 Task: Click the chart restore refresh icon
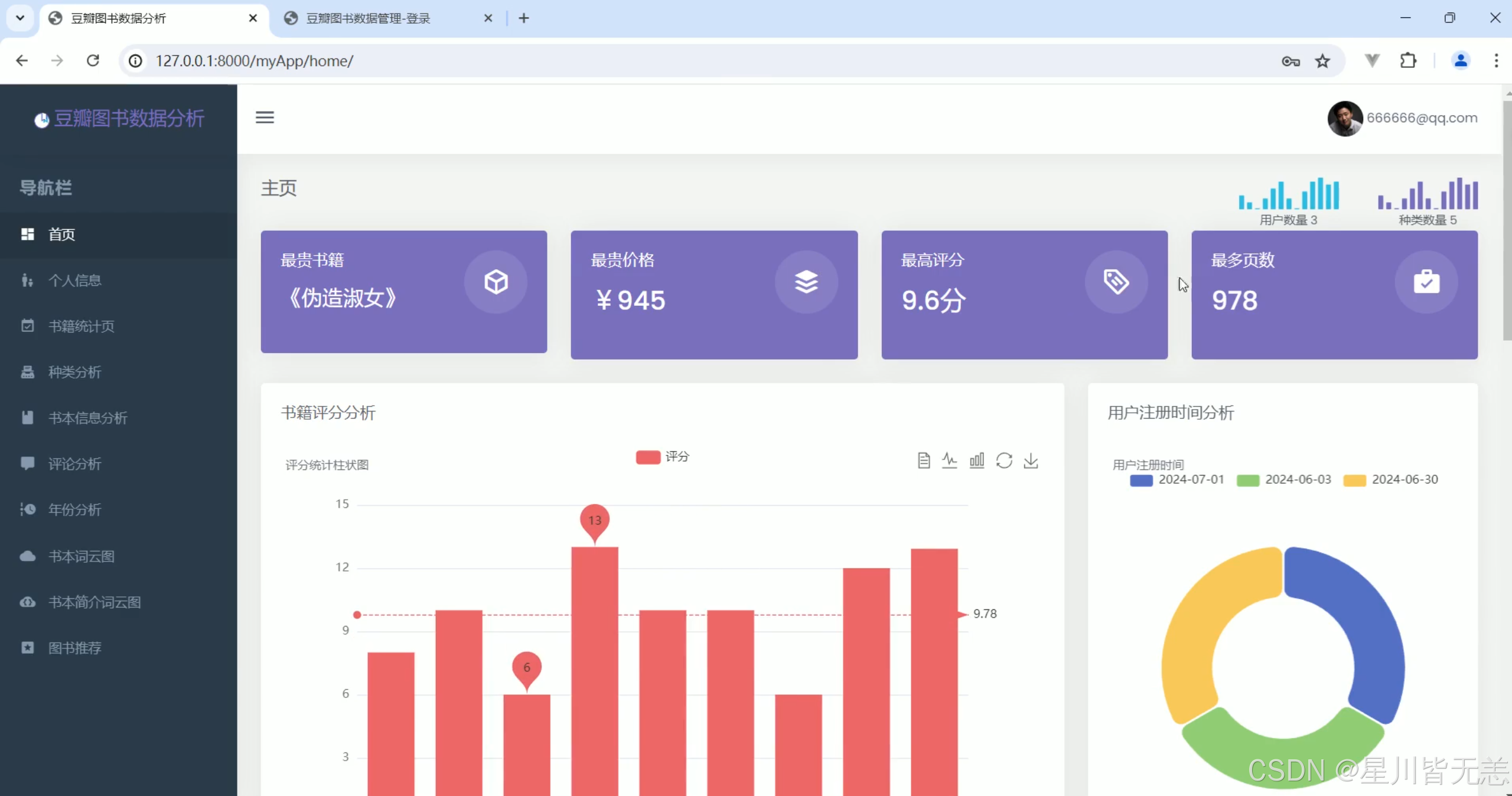(1004, 461)
